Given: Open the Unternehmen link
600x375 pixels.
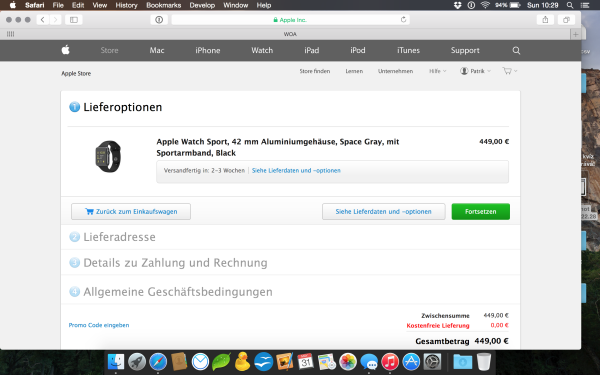Looking at the screenshot, I should pyautogui.click(x=395, y=71).
